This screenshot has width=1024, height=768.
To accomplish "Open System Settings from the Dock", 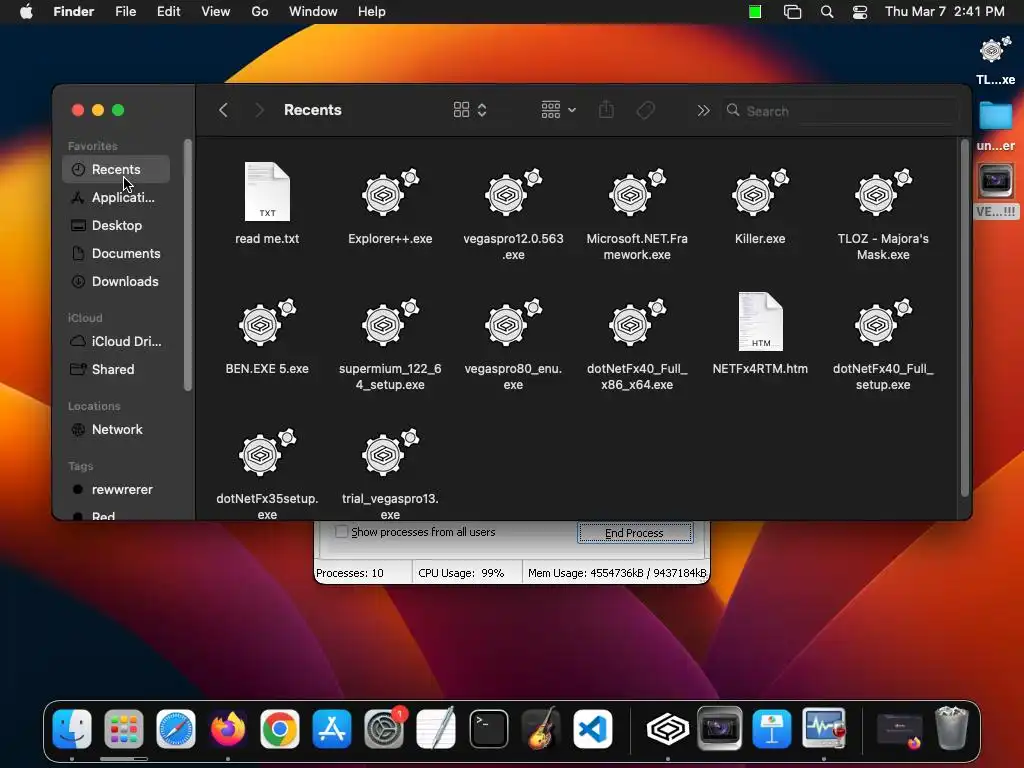I will tap(384, 728).
